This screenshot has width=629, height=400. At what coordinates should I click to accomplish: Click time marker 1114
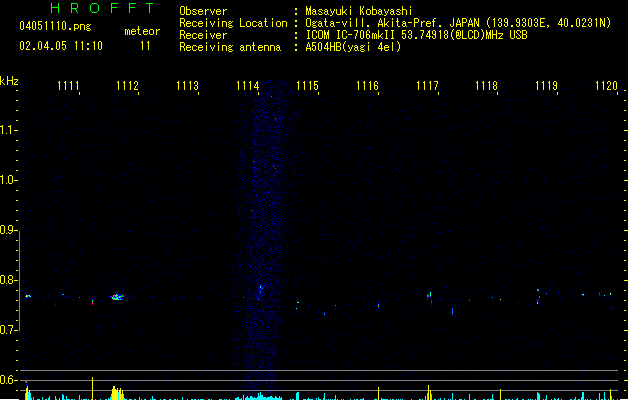(248, 86)
